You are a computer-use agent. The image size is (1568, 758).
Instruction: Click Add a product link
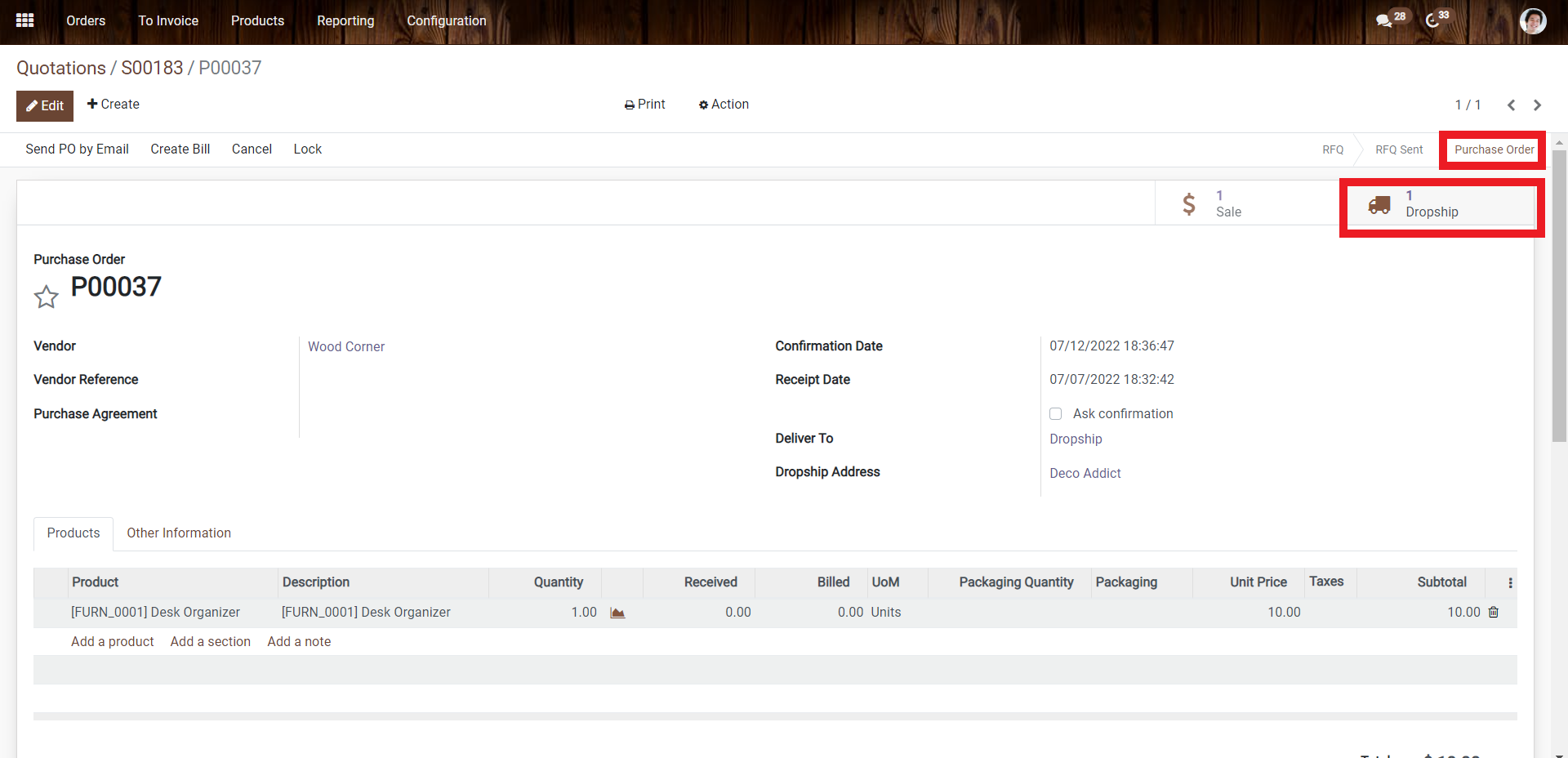coord(113,642)
